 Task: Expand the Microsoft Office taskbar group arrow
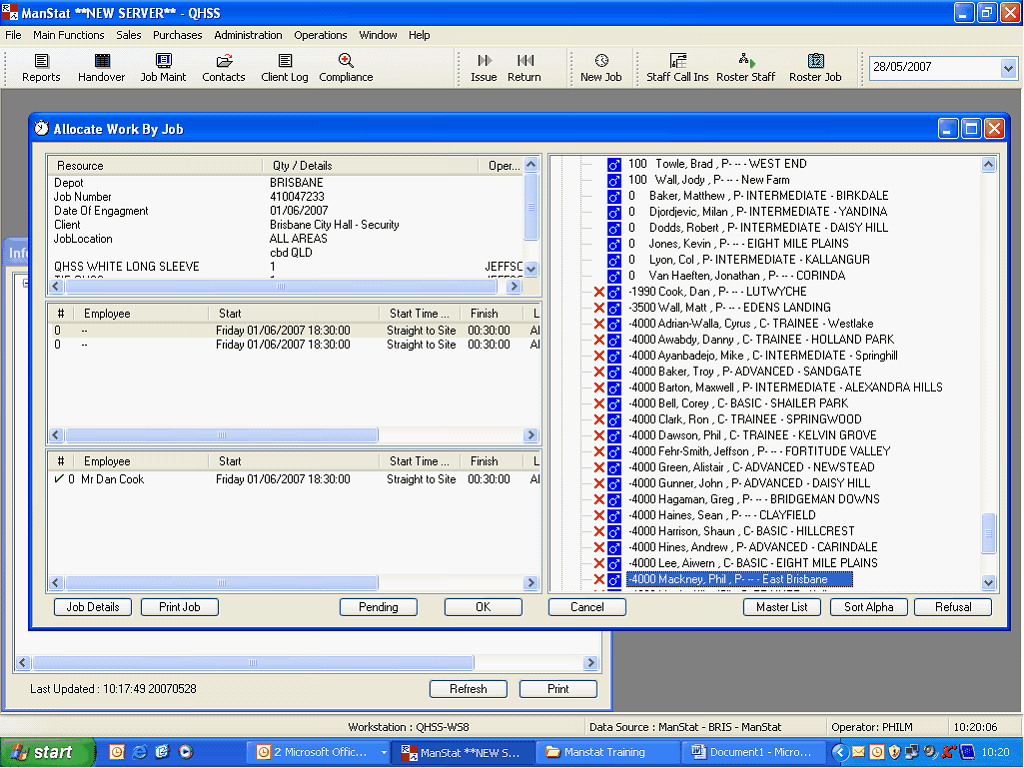384,752
